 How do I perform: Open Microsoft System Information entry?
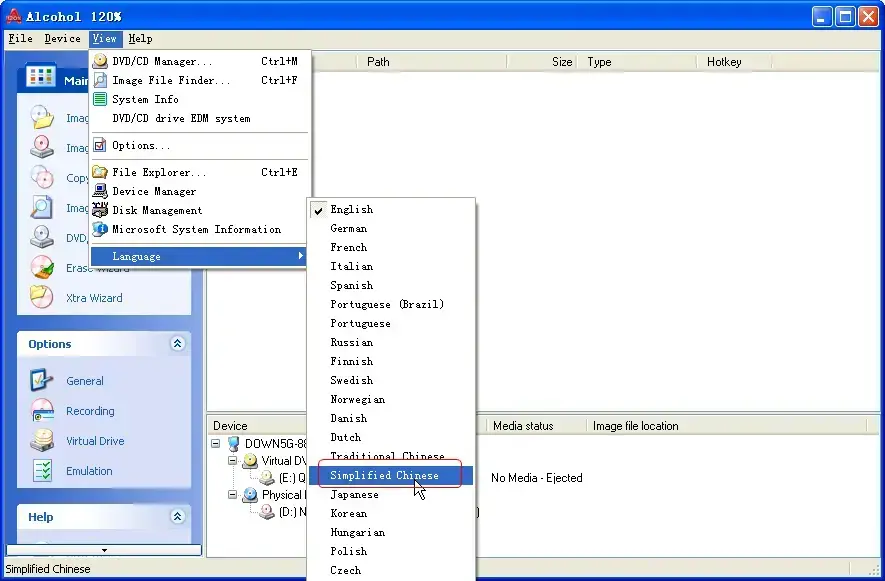click(200, 229)
